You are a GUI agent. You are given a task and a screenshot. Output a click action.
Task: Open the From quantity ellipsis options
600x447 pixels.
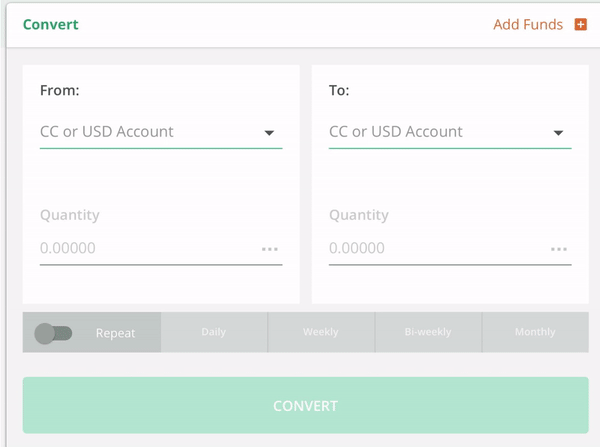click(270, 249)
